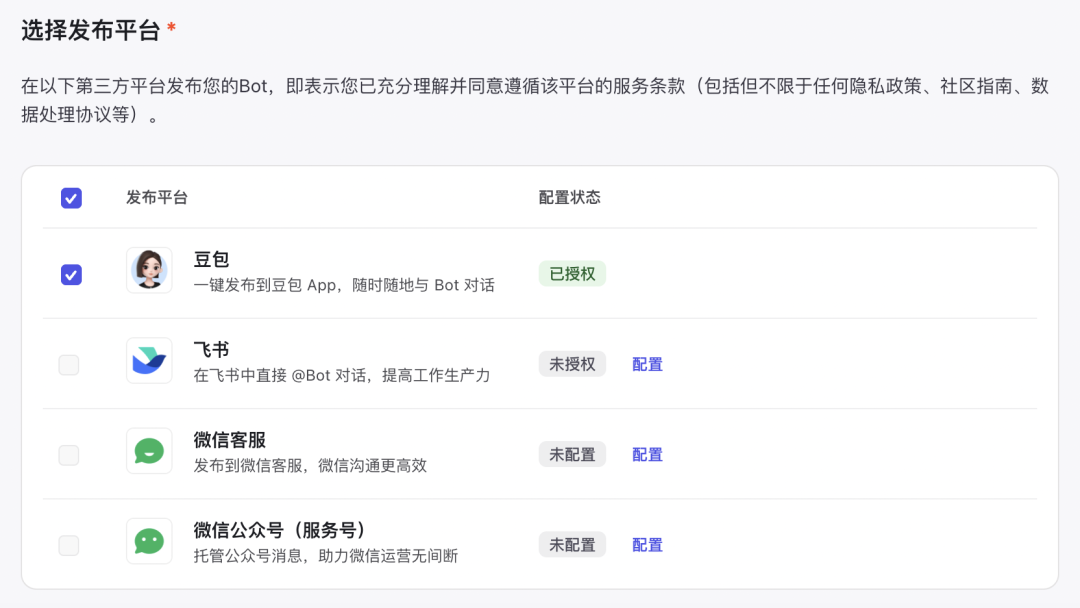Select the 微信公众号（服务号）platform name
The image size is (1080, 608).
coord(280,530)
